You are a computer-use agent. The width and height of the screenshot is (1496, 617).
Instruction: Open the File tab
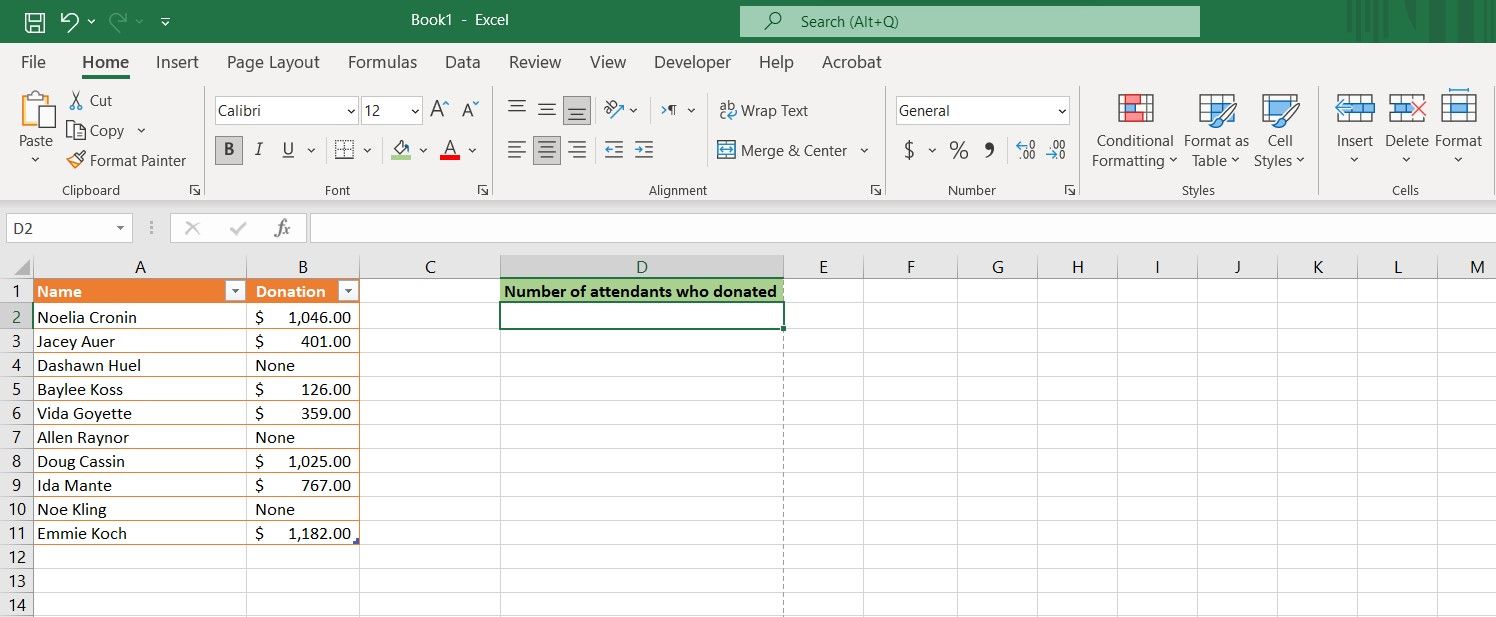tap(33, 62)
